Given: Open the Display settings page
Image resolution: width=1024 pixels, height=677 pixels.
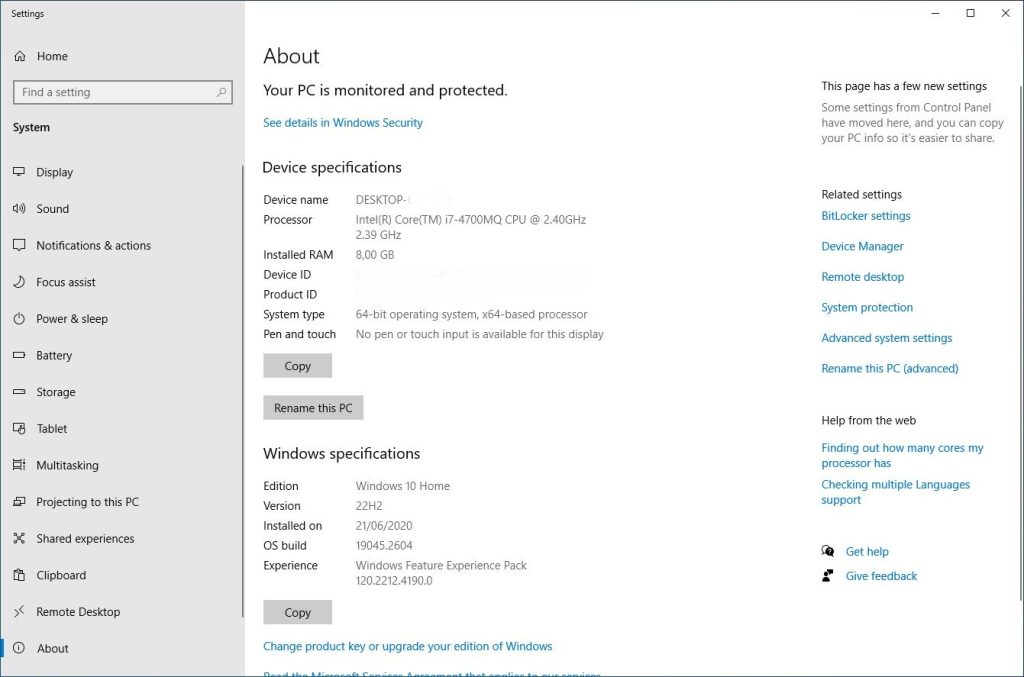Looking at the screenshot, I should click(121, 172).
